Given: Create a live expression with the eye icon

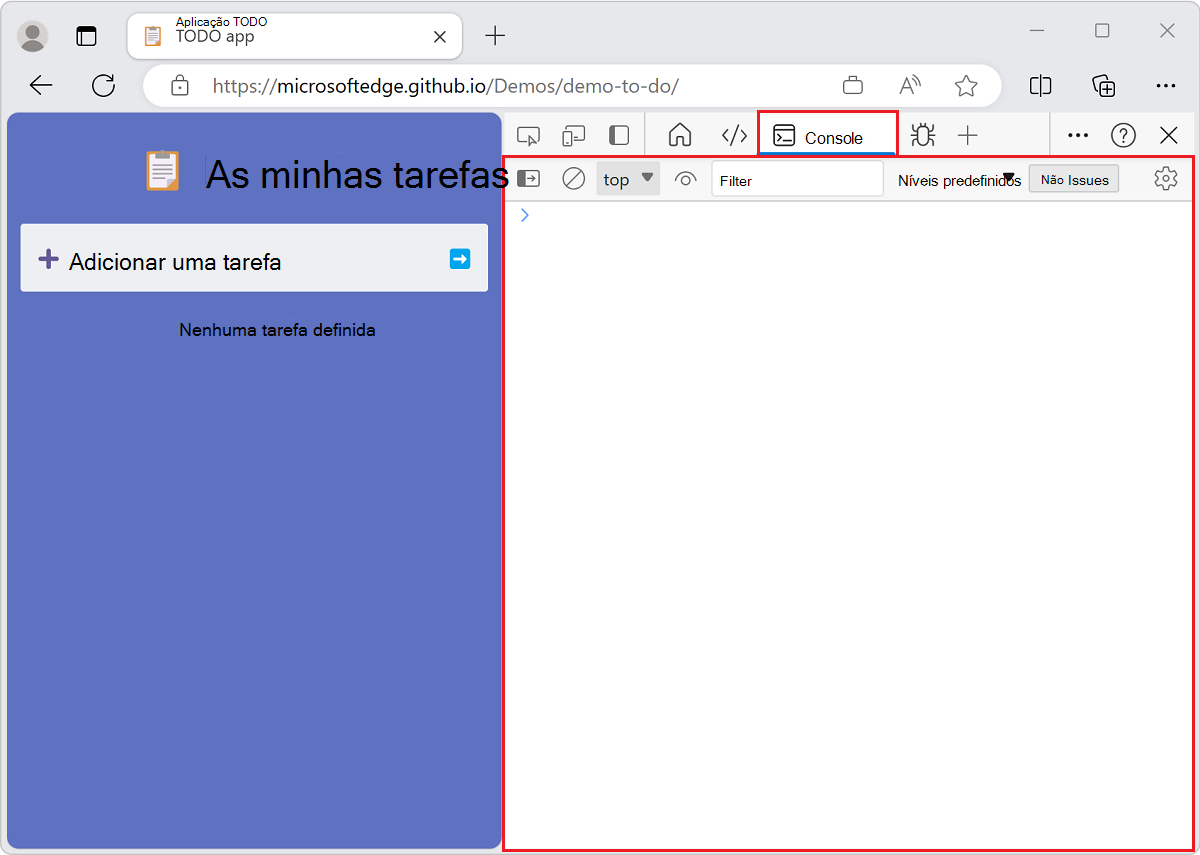Looking at the screenshot, I should [686, 179].
